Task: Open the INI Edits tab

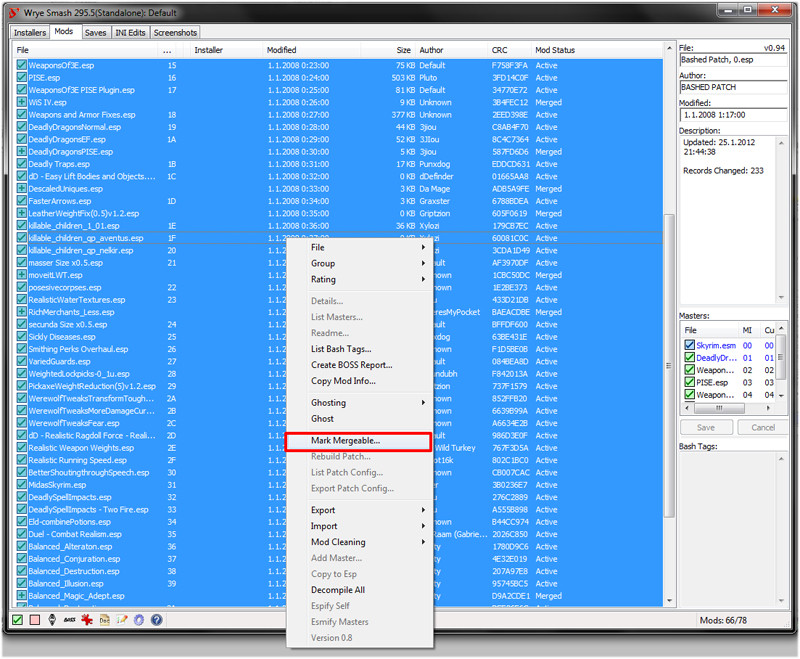Action: 130,33
